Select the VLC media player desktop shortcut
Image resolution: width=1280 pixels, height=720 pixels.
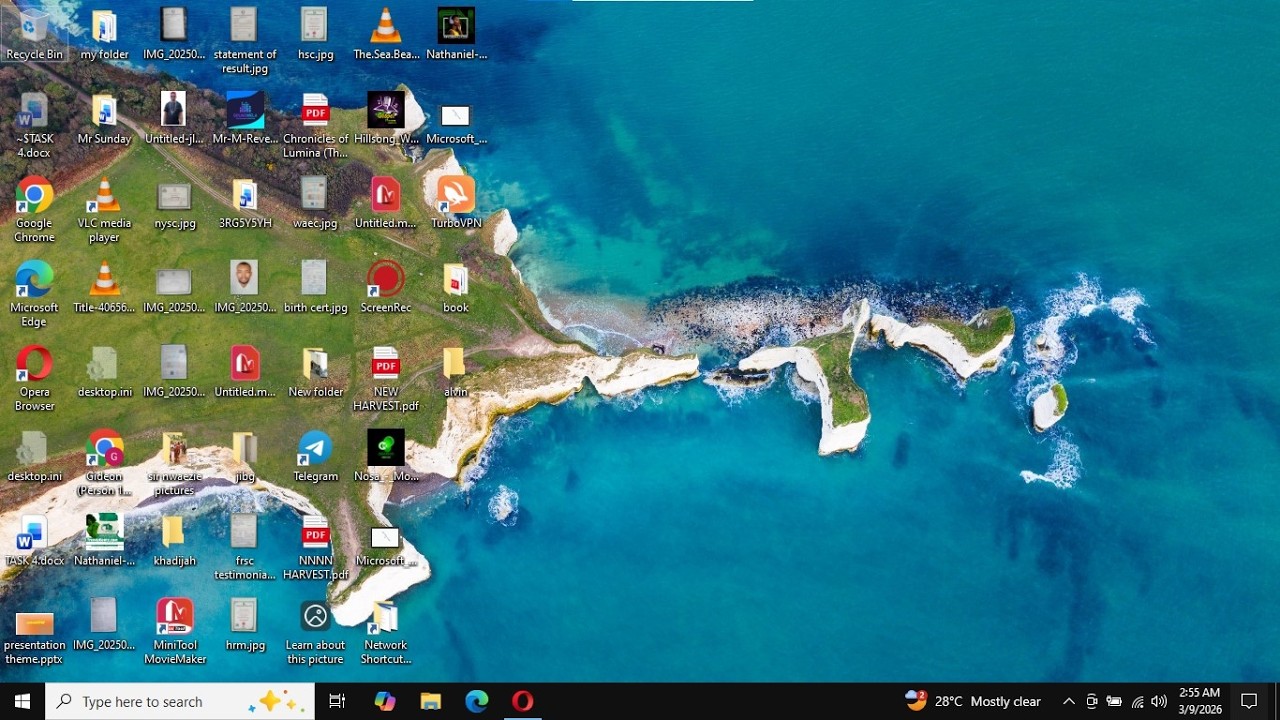(x=104, y=210)
